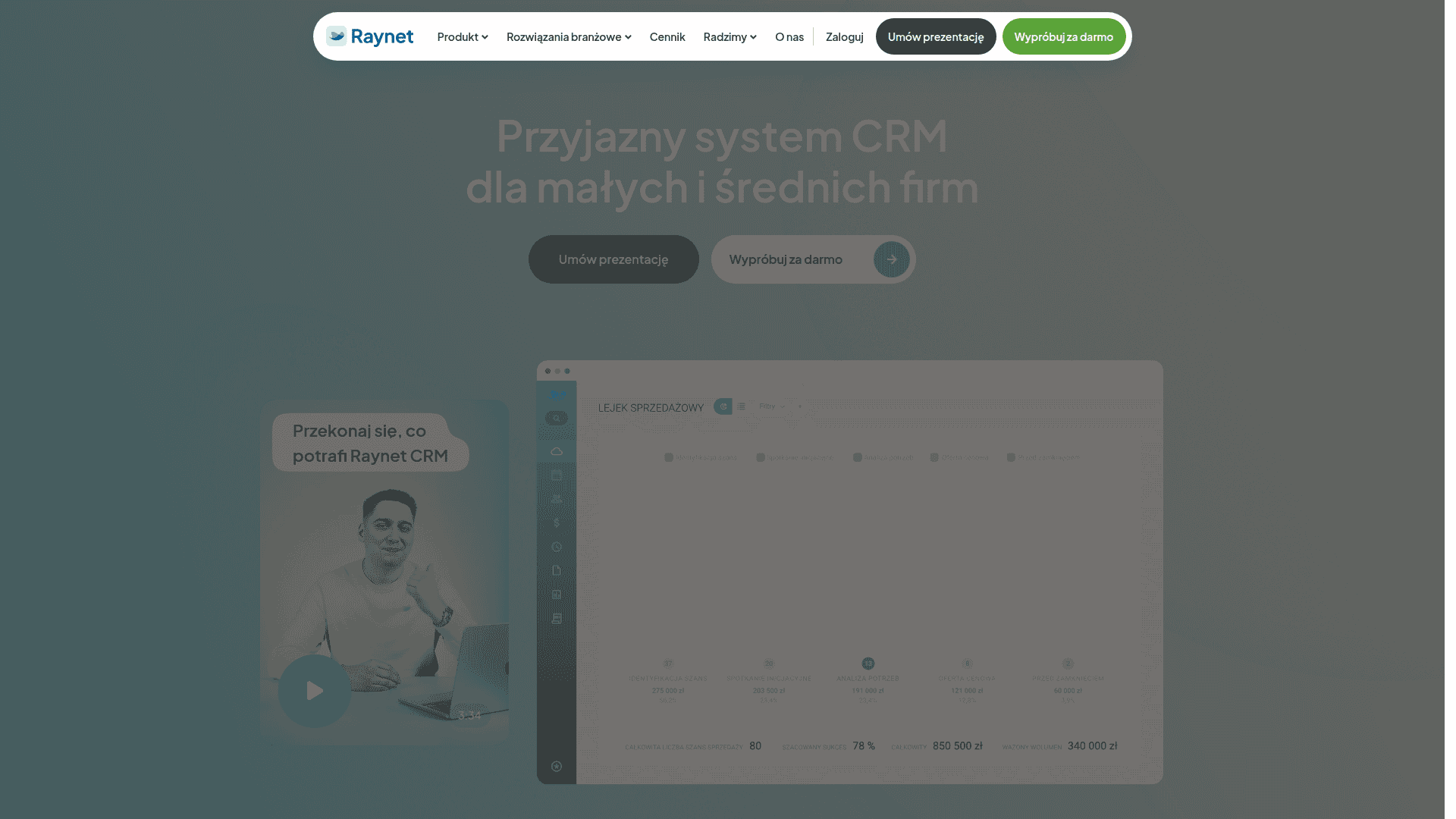Expand the Rozwiązania branżowe dropdown

click(x=568, y=36)
